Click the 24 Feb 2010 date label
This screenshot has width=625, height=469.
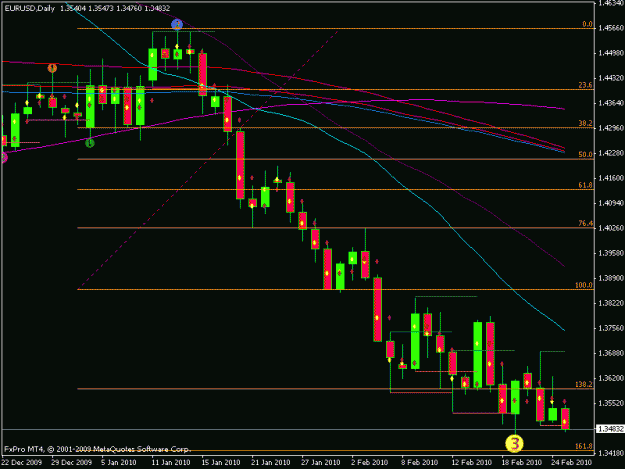point(571,463)
